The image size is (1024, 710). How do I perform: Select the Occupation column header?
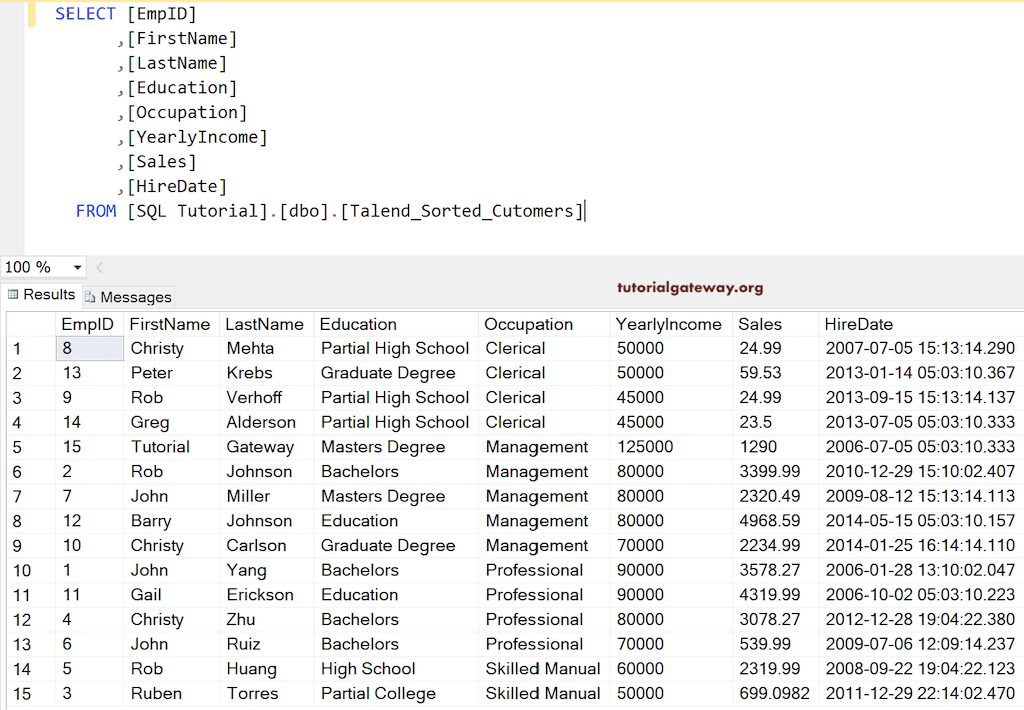point(528,324)
